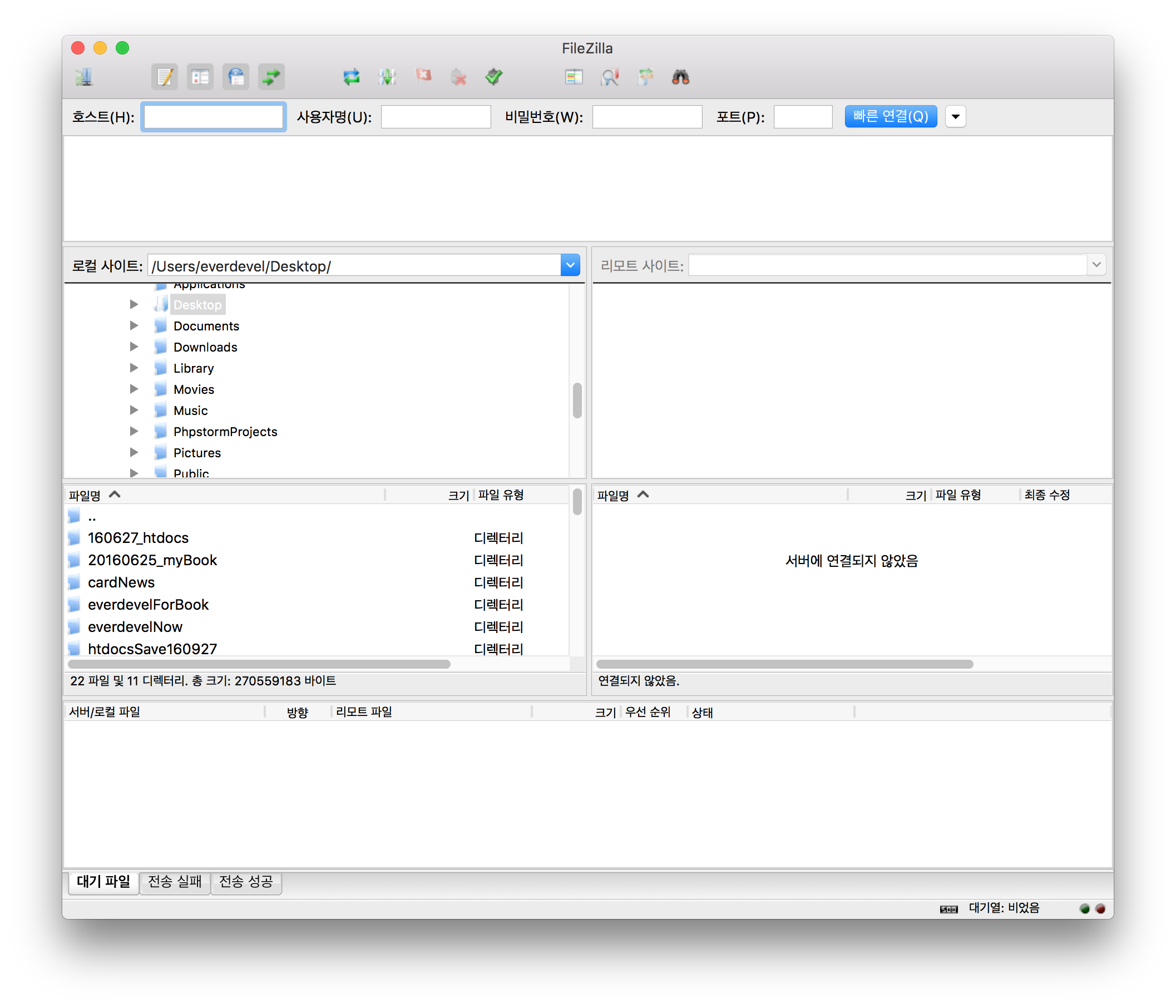Click remote file list horizontal scrollbar
The height and width of the screenshot is (1008, 1176).
pyautogui.click(x=785, y=665)
